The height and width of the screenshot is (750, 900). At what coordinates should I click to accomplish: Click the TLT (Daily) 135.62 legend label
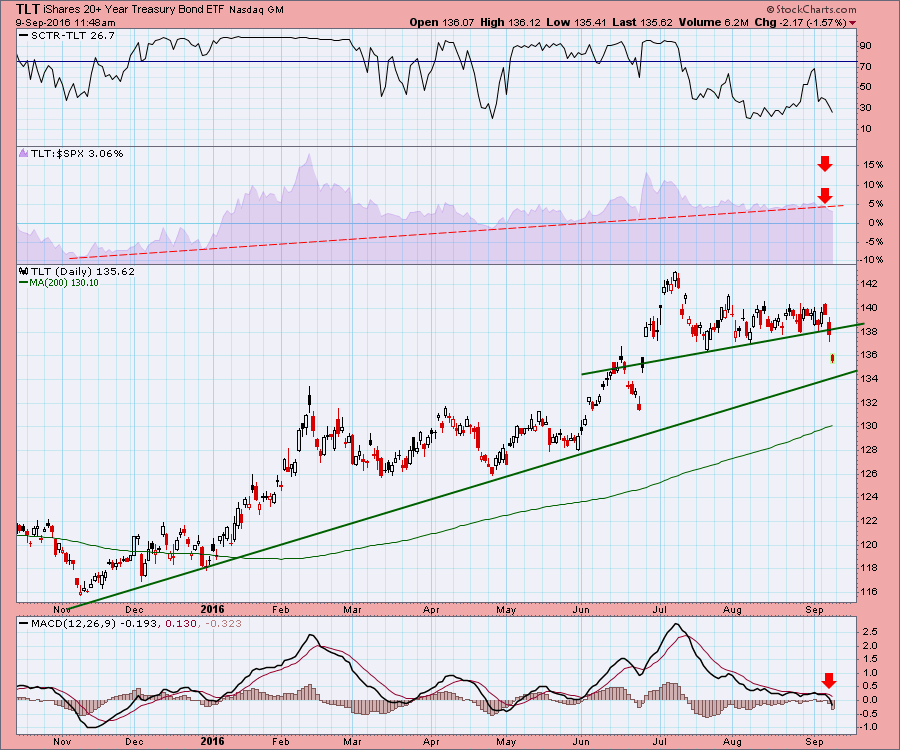[x=83, y=271]
